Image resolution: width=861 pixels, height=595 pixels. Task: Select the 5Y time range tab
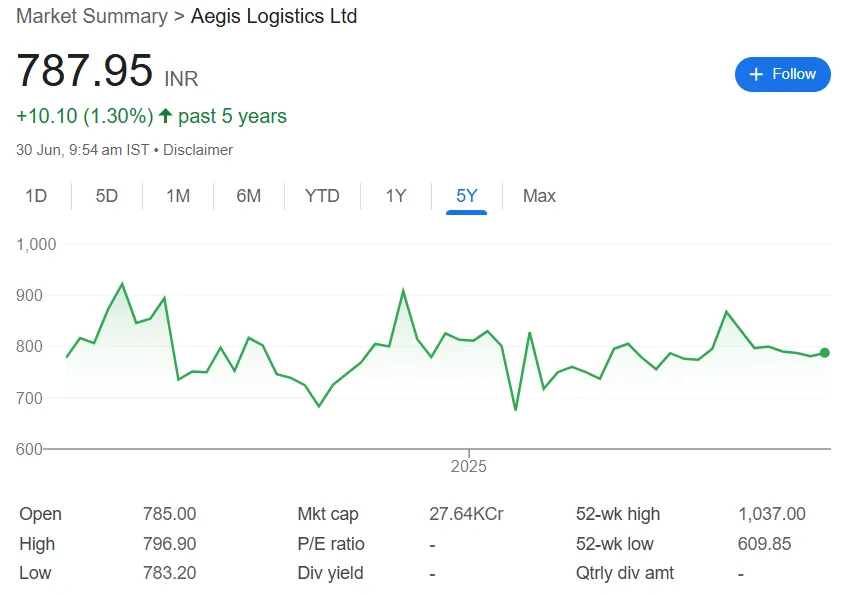(467, 195)
